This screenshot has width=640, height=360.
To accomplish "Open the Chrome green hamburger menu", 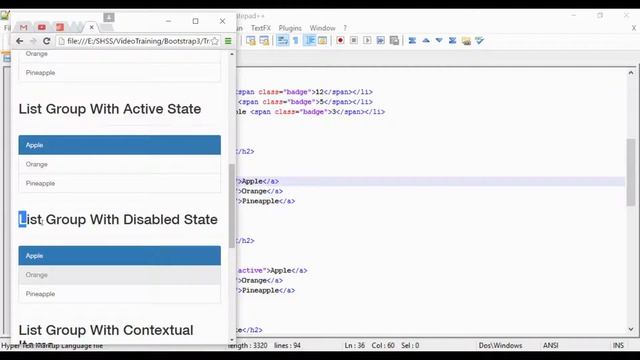I will pos(228,41).
